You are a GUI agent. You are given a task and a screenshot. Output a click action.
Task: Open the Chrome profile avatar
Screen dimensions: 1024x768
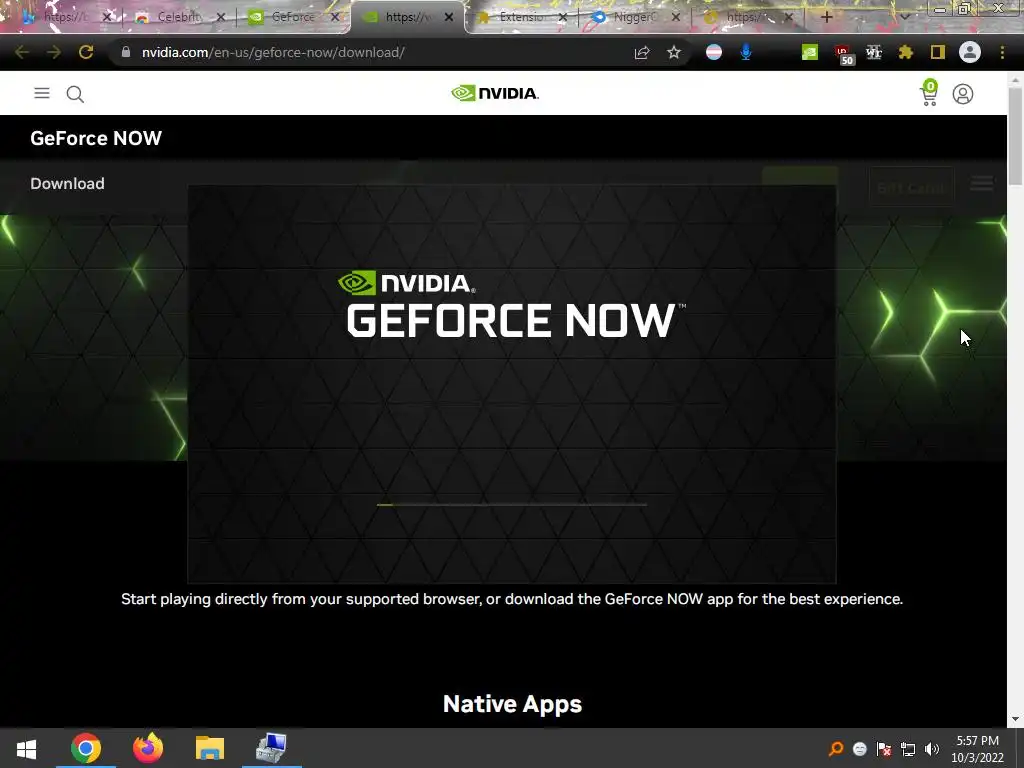(970, 52)
